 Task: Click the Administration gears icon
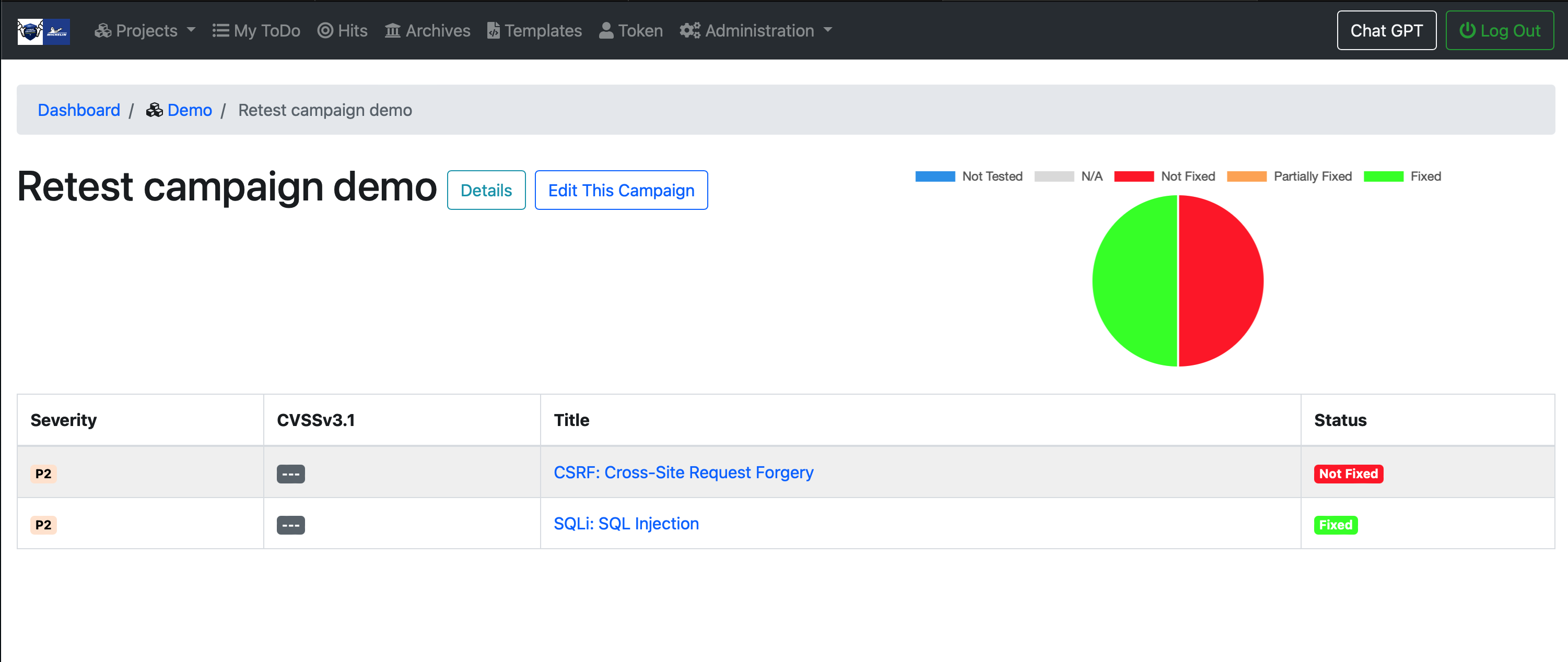tap(689, 30)
